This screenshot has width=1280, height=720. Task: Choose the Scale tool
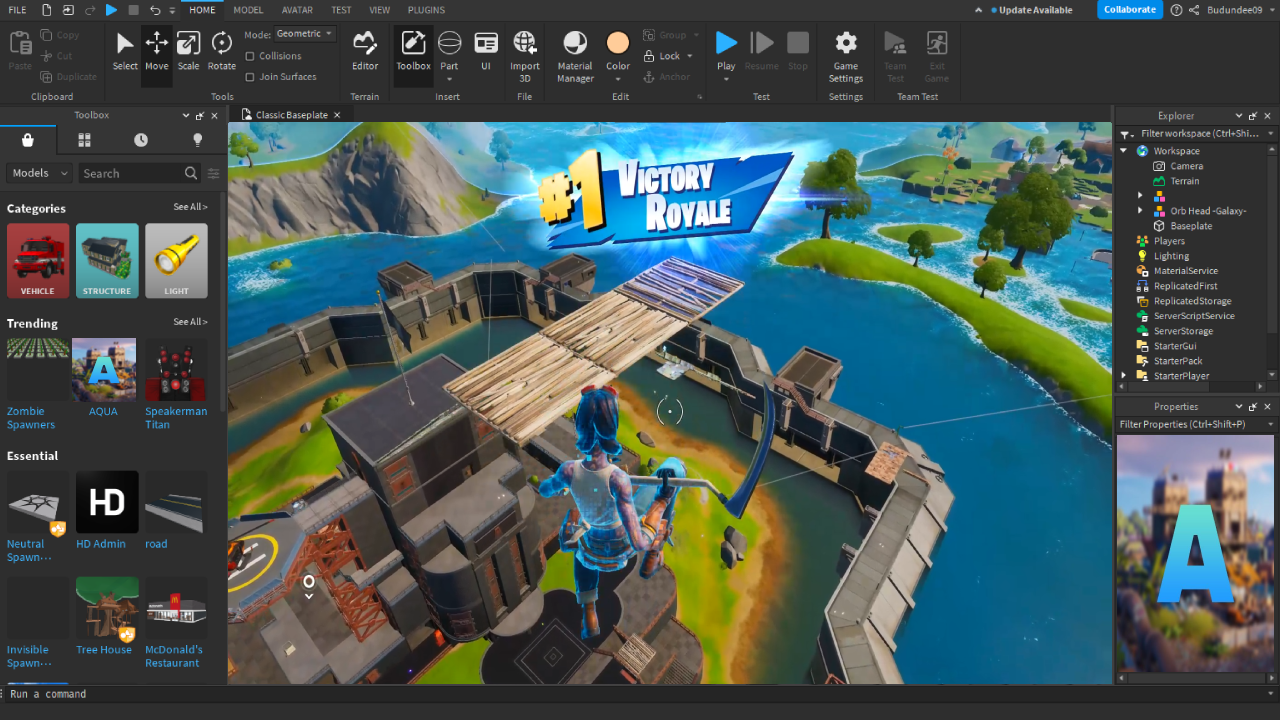point(188,52)
